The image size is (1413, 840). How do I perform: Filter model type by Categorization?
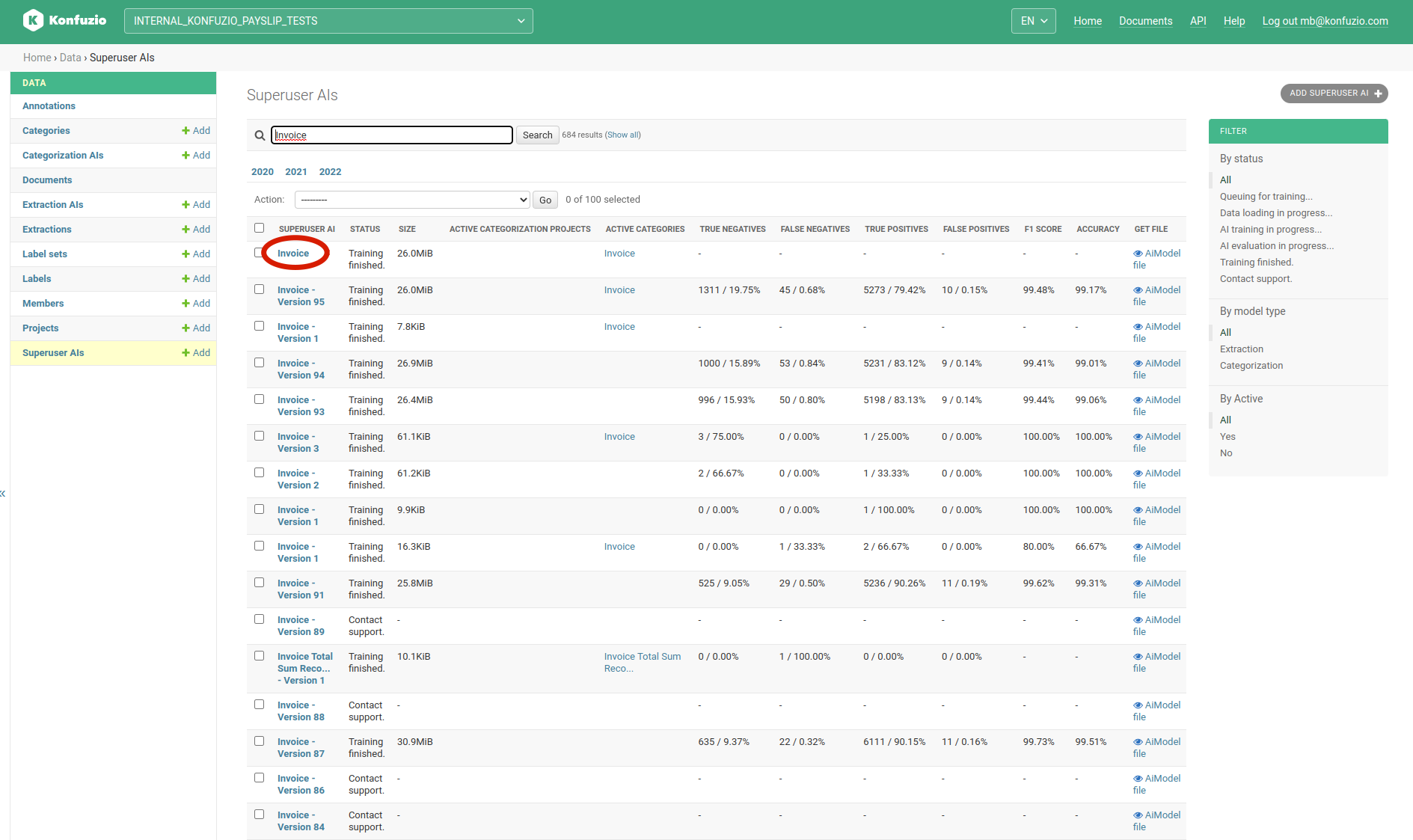pos(1251,366)
